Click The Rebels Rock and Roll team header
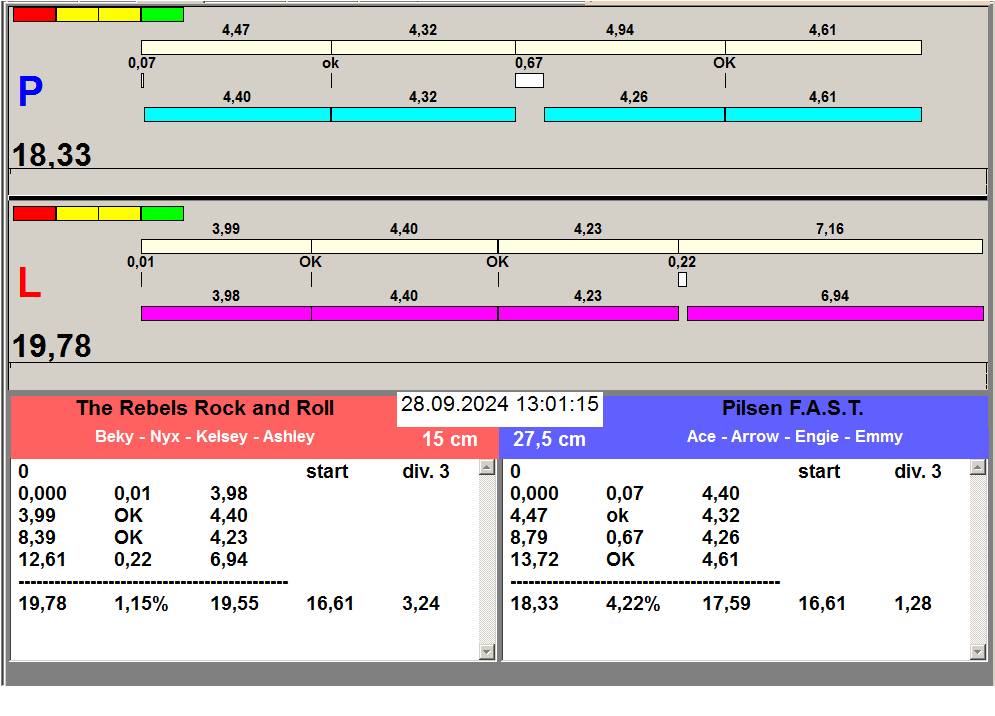 pos(205,408)
